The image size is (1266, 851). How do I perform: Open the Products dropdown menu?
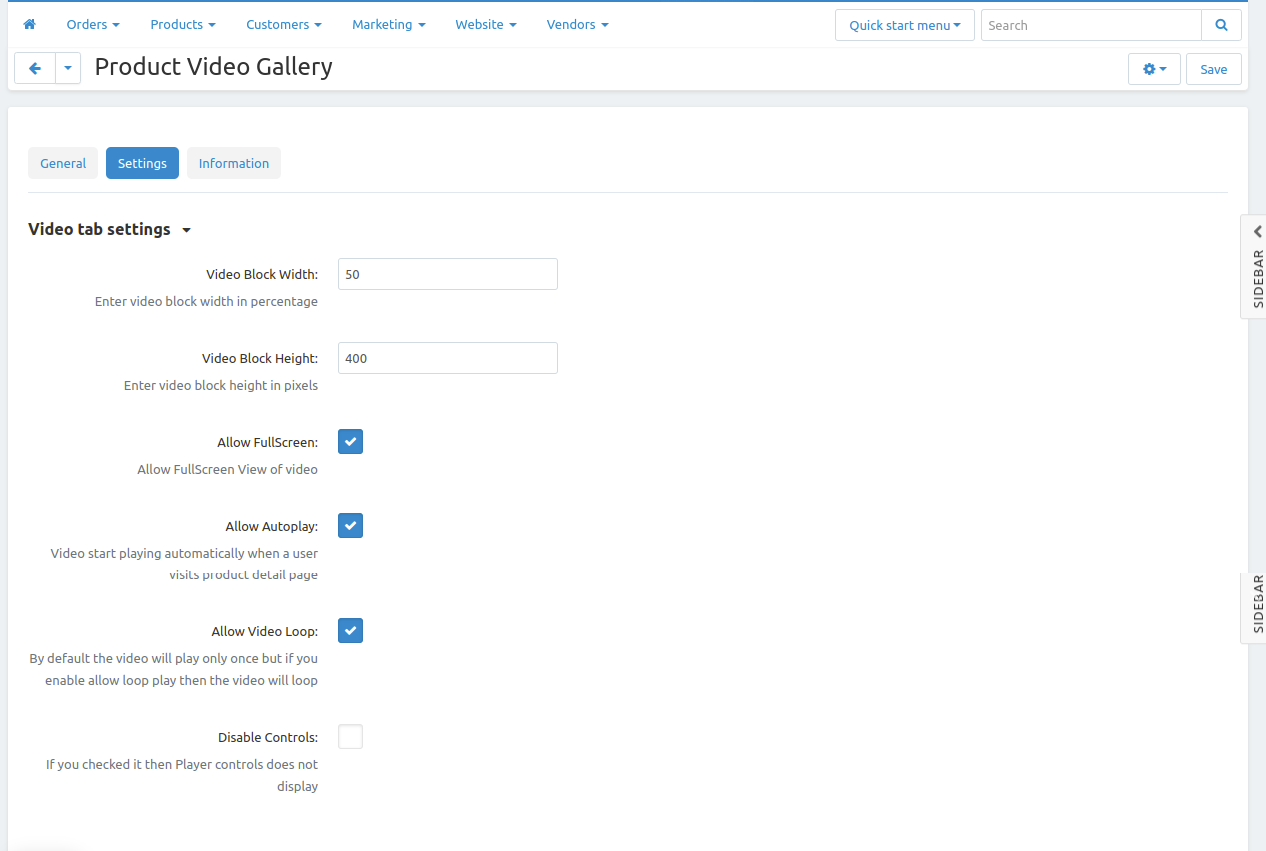(183, 24)
